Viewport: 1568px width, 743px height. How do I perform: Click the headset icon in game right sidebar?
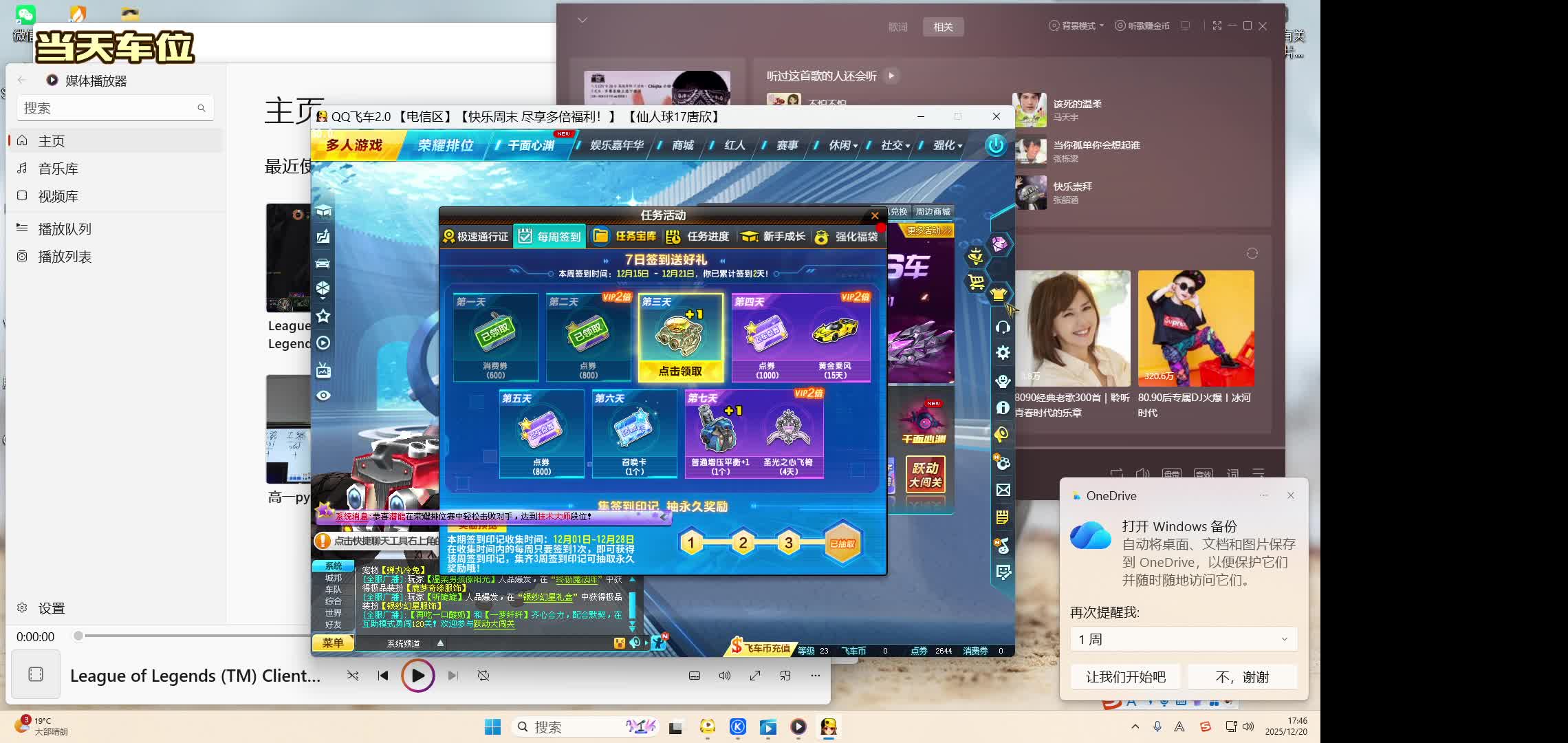[1003, 327]
